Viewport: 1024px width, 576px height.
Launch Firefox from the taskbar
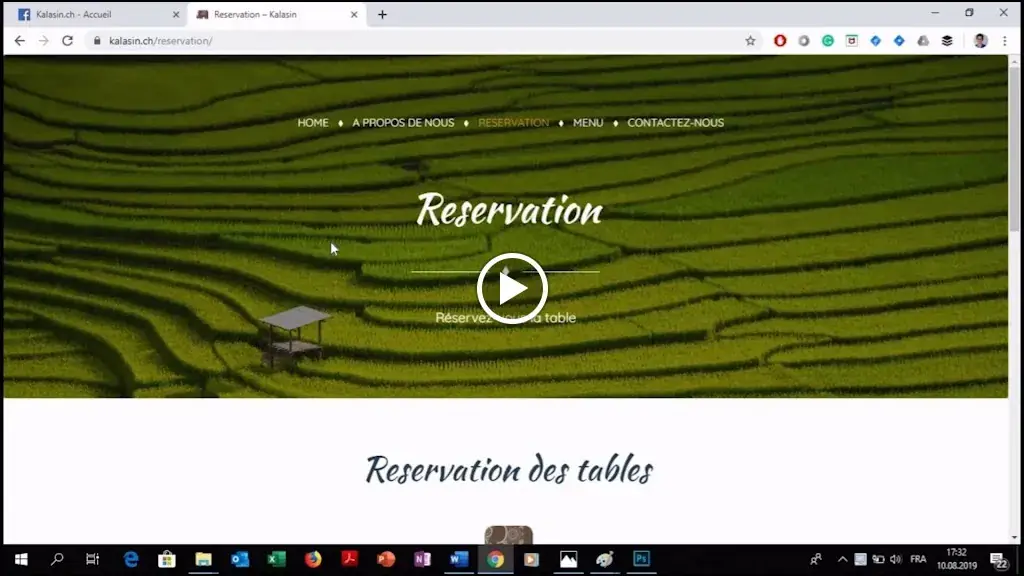click(313, 560)
